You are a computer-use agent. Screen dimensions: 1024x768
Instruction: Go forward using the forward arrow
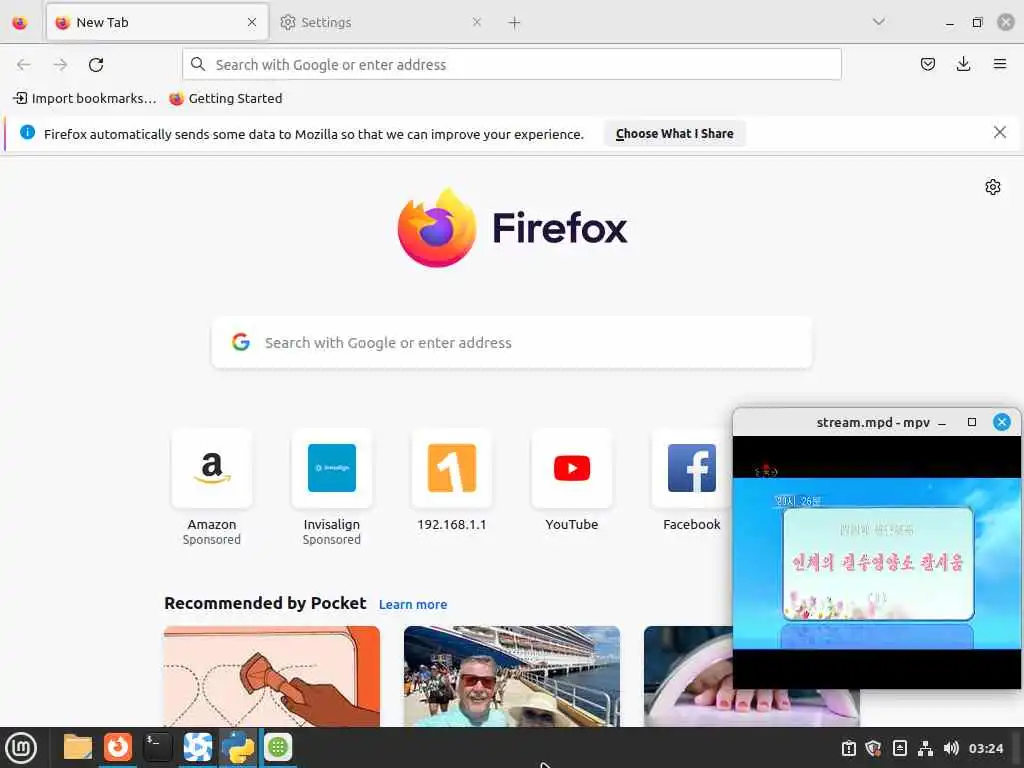60,65
